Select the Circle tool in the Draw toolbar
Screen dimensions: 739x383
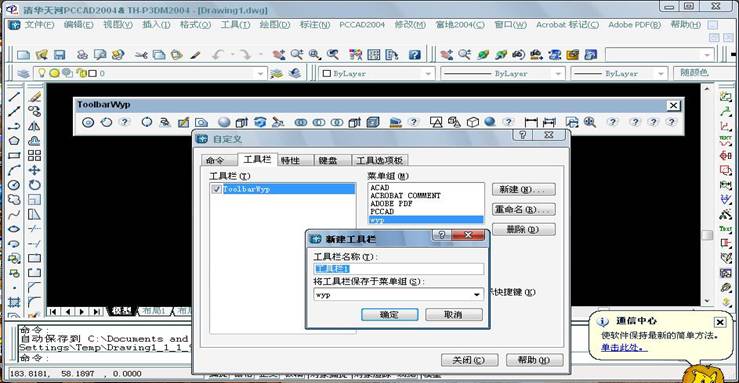[x=14, y=185]
